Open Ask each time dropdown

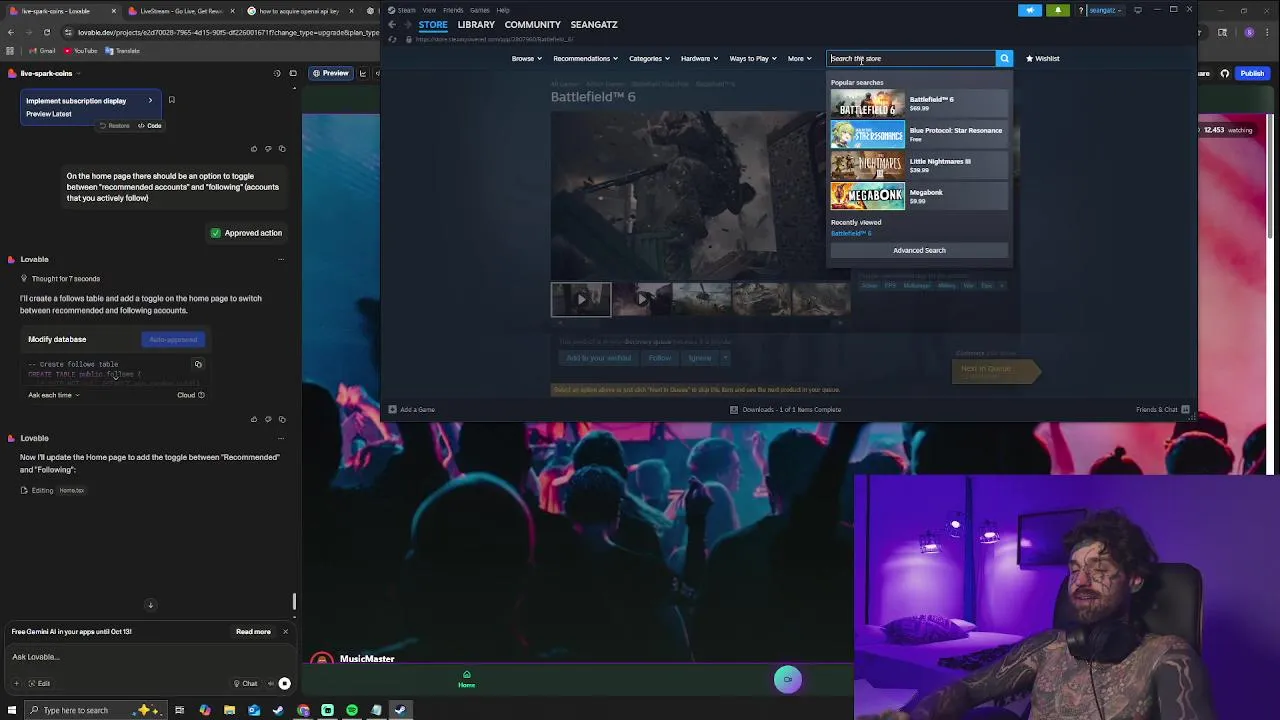tap(54, 395)
